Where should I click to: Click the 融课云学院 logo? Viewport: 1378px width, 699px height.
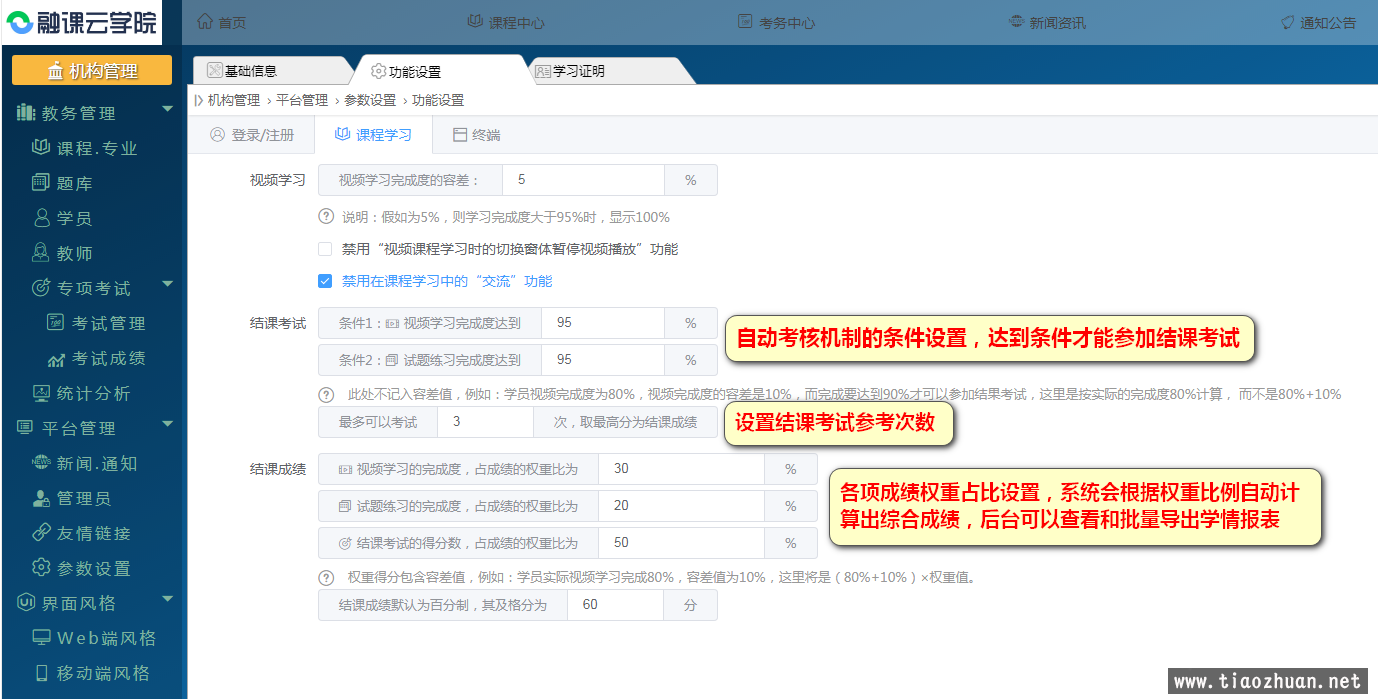(x=81, y=22)
